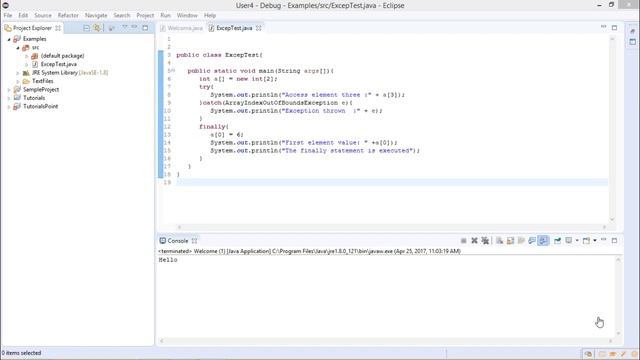
Task: Open the Help menu
Action: coord(210,15)
